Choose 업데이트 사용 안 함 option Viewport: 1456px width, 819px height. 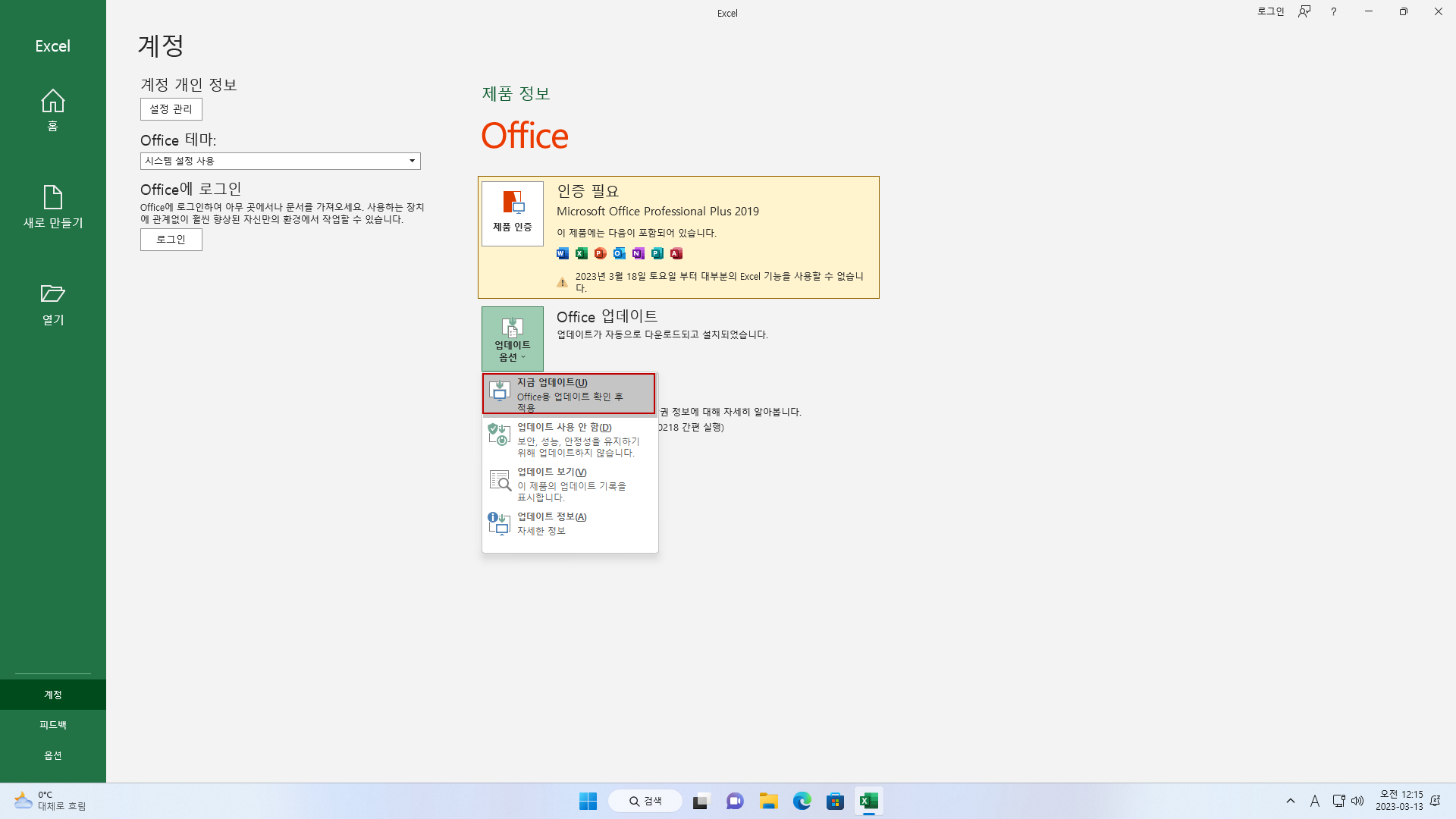tap(569, 439)
